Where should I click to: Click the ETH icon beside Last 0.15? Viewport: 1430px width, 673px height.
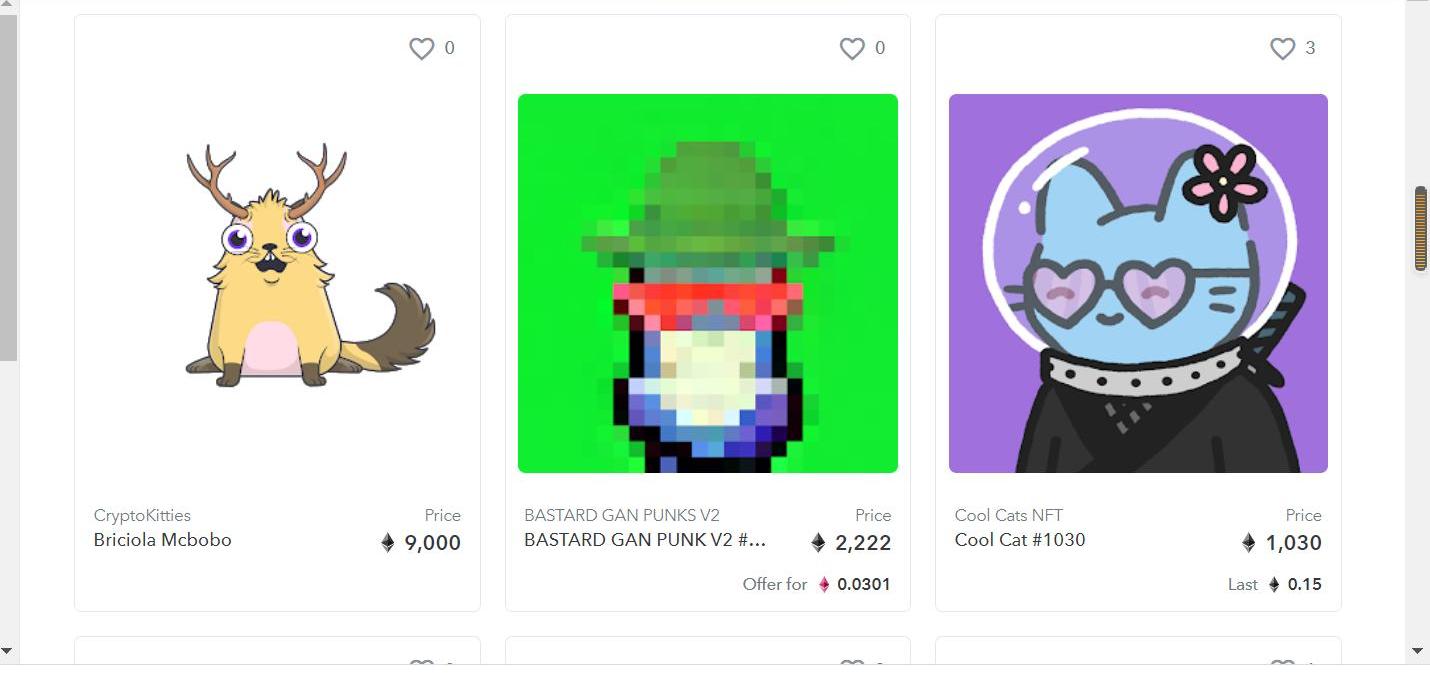(1274, 585)
